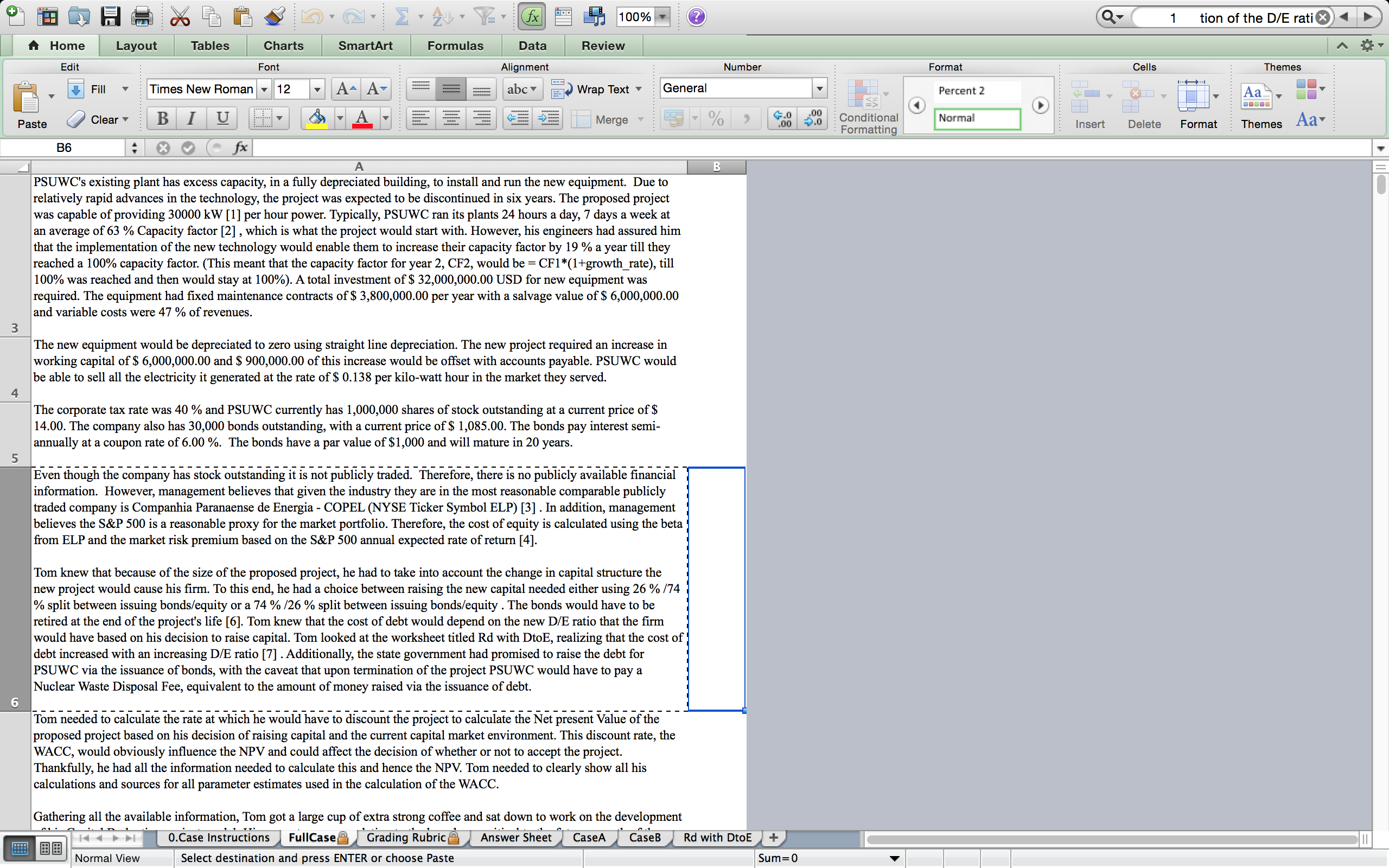
Task: Click the Format Painter brush icon
Action: coord(275,17)
